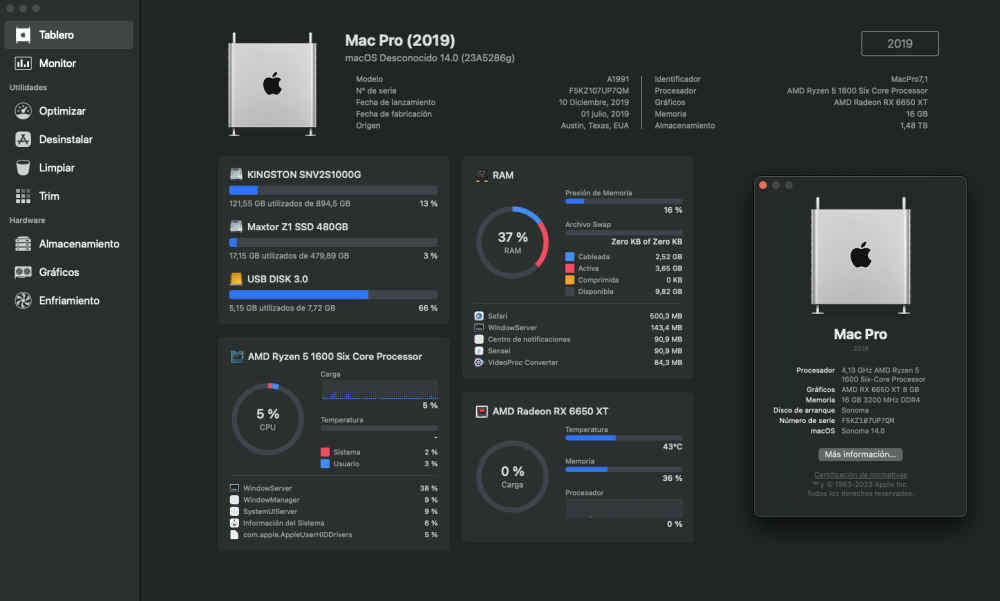Click the Zero KB of Zero KB swap text
Screen dimensions: 1000x601
tap(646, 241)
